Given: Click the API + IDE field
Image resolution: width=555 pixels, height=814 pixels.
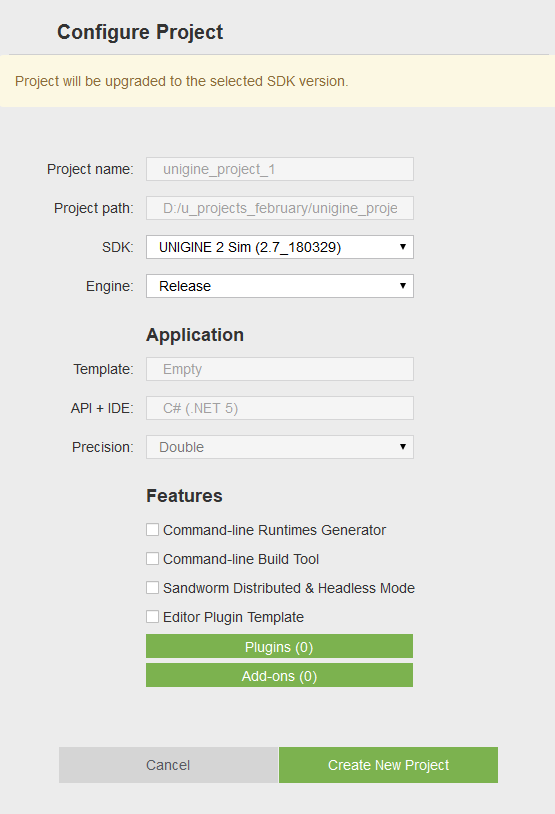Looking at the screenshot, I should coord(280,408).
